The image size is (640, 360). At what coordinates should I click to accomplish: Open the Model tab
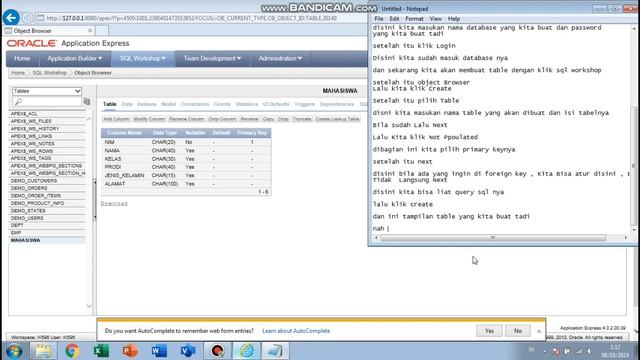point(168,104)
